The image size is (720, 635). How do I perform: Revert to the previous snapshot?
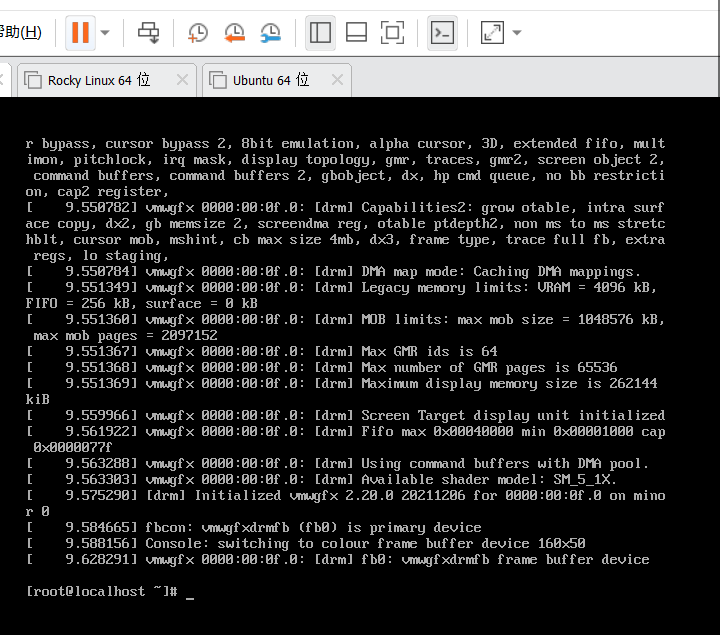pos(234,33)
